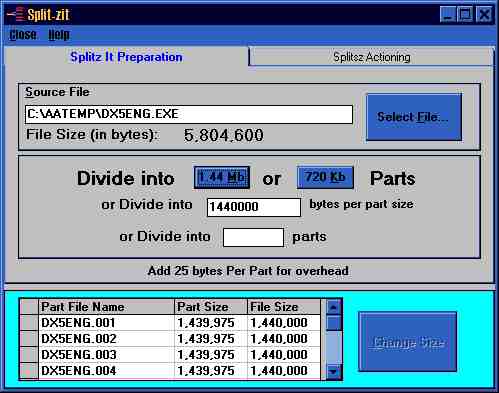
Task: Click the parts list scroll up arrow
Action: (x=334, y=307)
